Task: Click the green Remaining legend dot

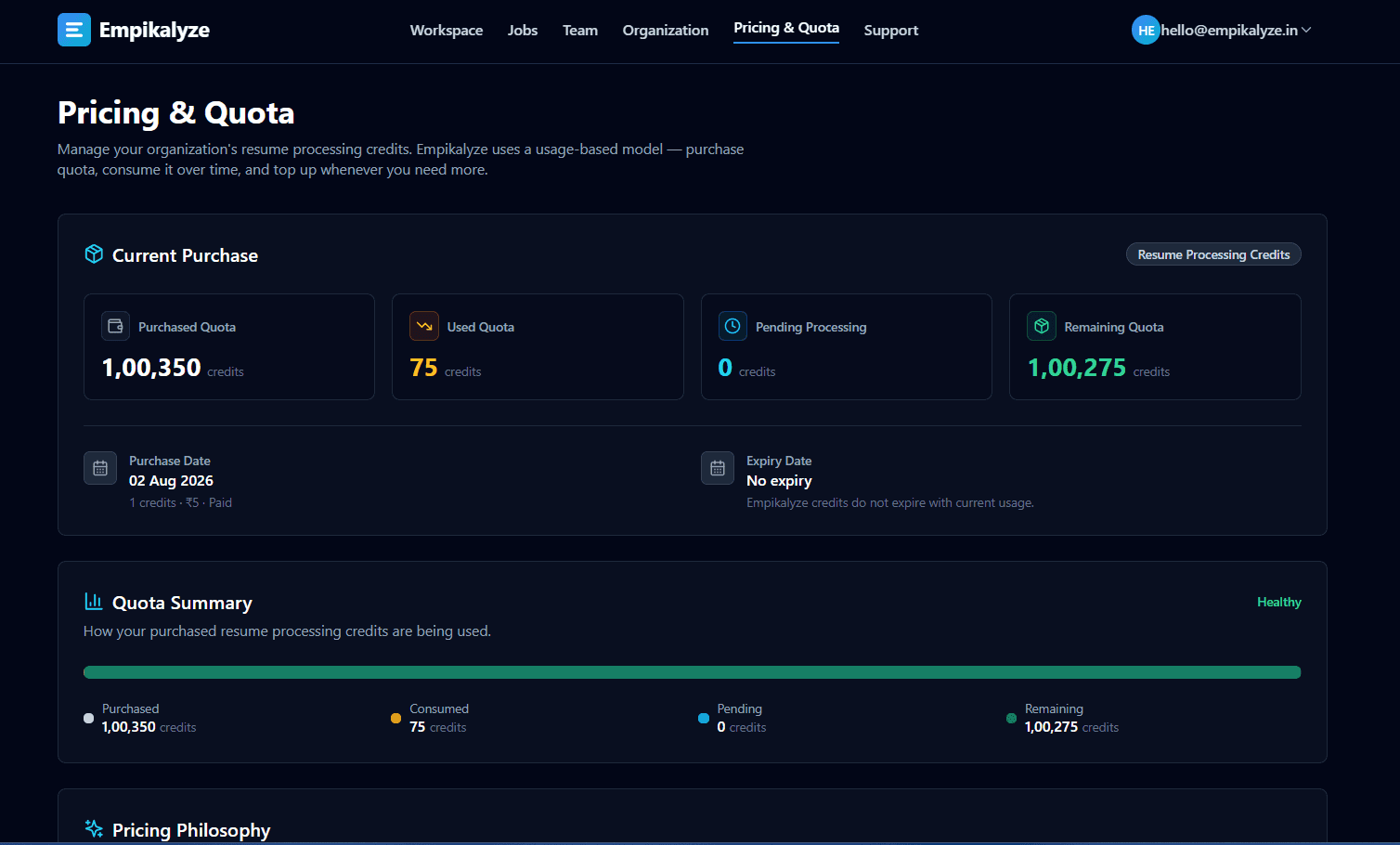Action: point(1011,718)
